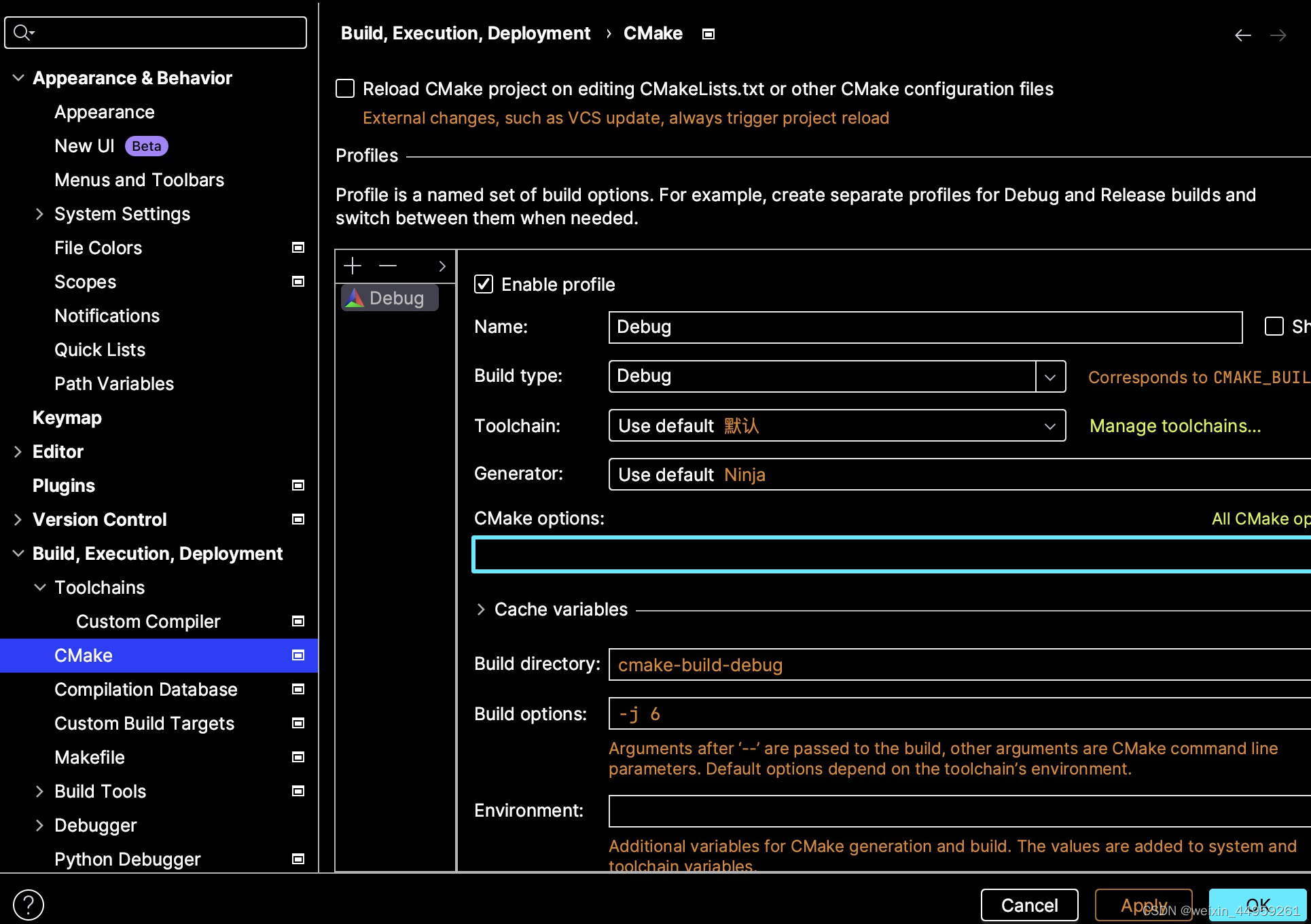Open the Build type dropdown
The height and width of the screenshot is (924, 1311).
pyautogui.click(x=1050, y=376)
